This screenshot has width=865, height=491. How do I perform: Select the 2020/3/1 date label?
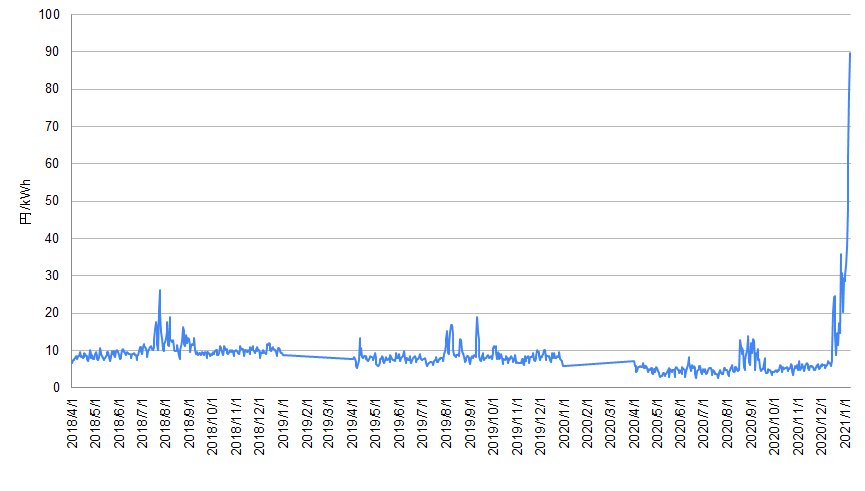pos(610,423)
